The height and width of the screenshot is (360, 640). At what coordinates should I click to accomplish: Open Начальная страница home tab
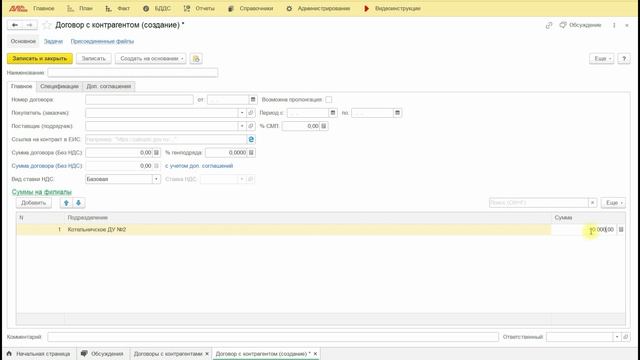[39, 354]
